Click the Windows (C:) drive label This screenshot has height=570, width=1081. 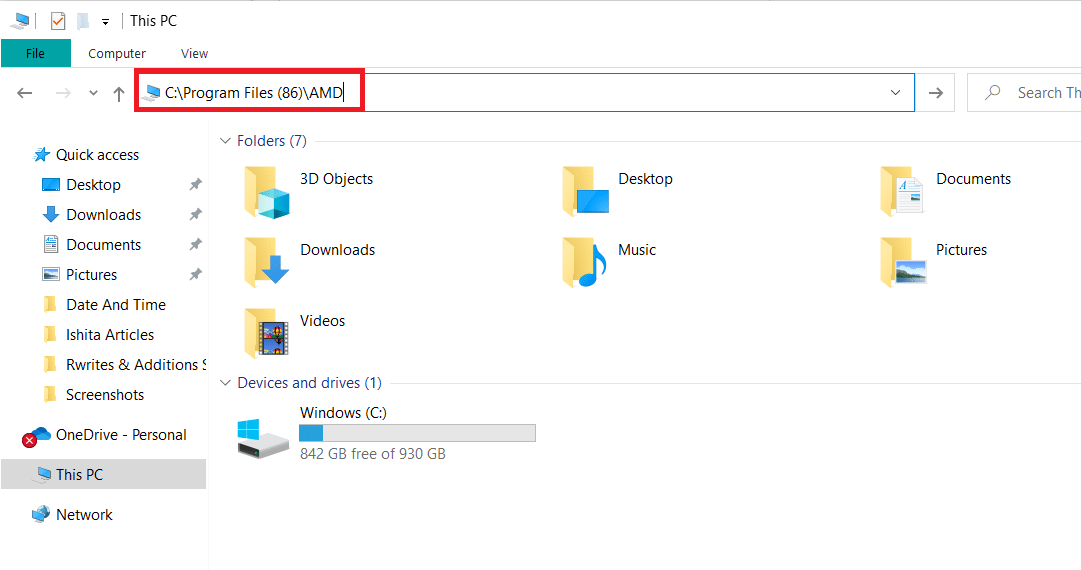tap(343, 413)
